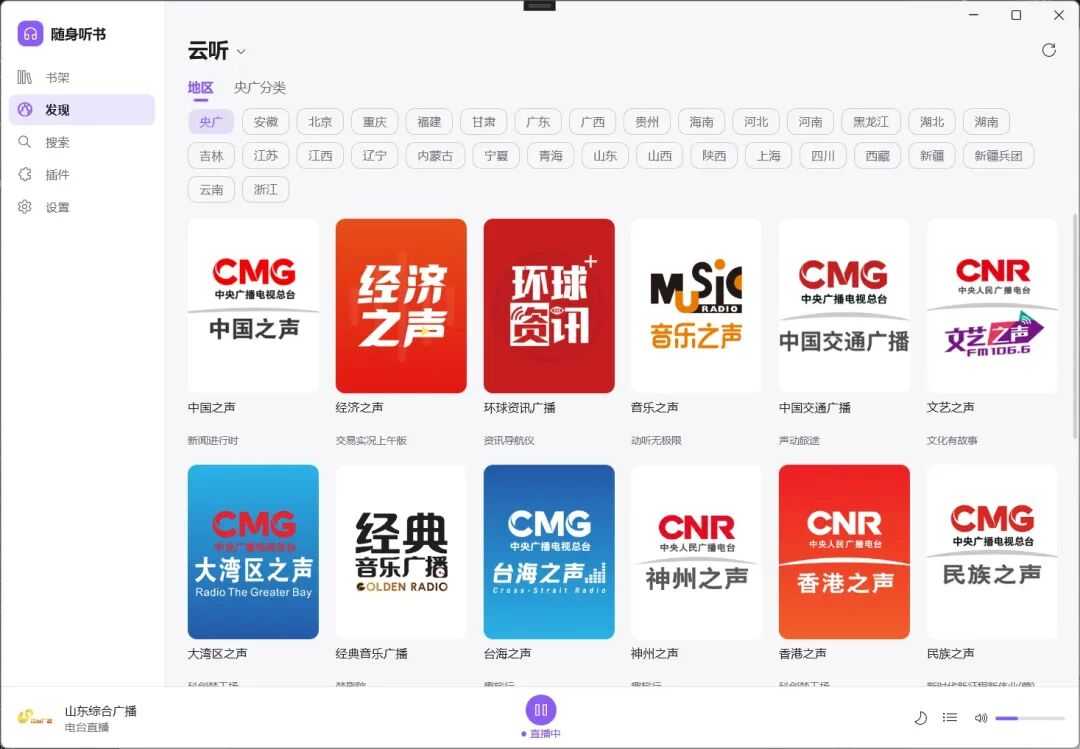The width and height of the screenshot is (1080, 749).
Task: Refresh the station list with reload icon
Action: pos(1048,50)
